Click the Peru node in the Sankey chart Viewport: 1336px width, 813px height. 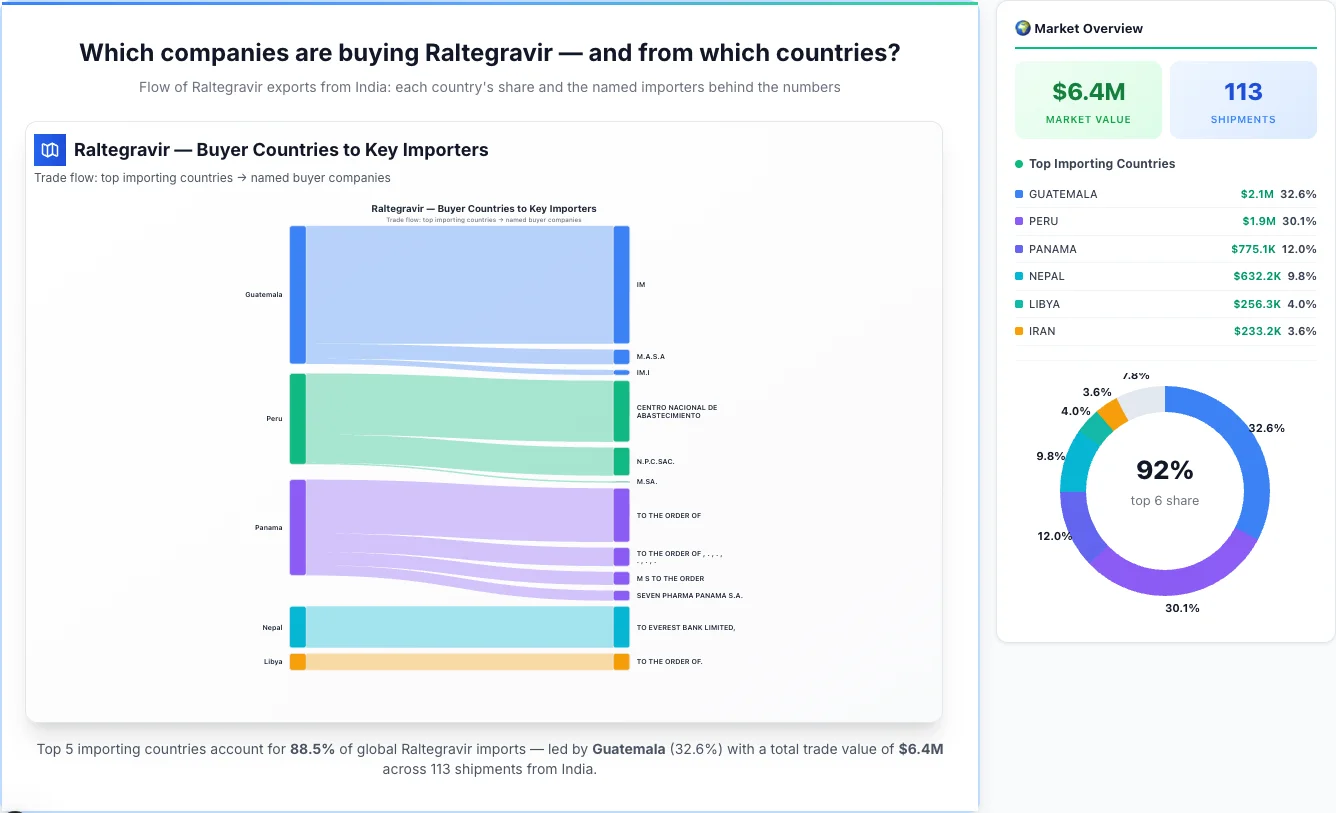point(296,418)
